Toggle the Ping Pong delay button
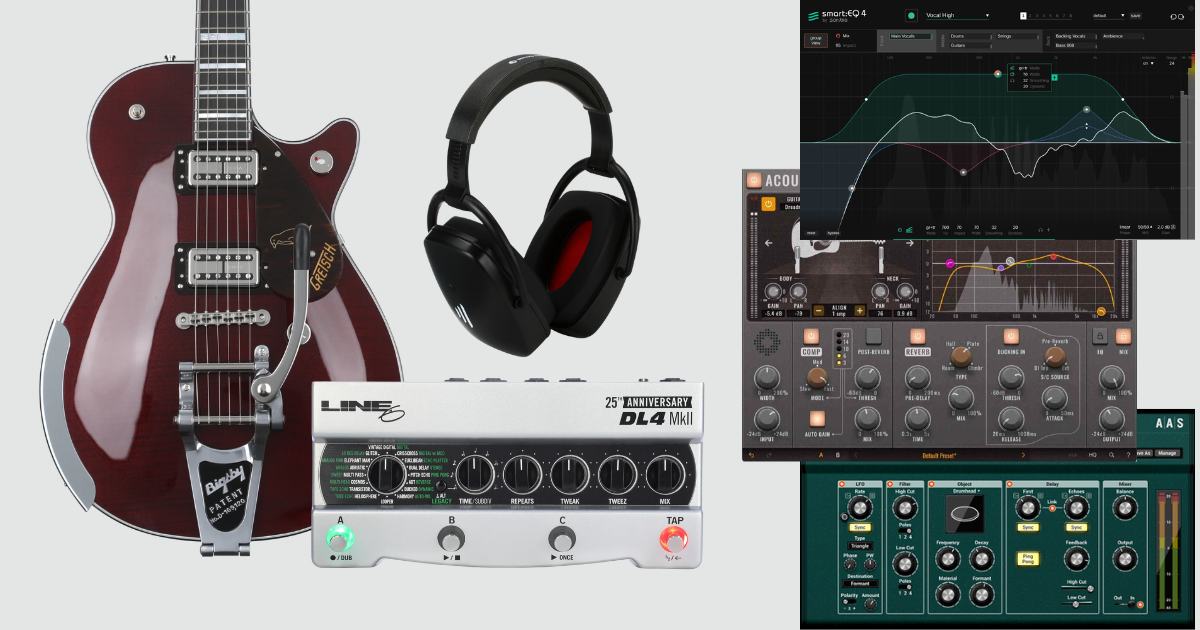 click(1028, 559)
